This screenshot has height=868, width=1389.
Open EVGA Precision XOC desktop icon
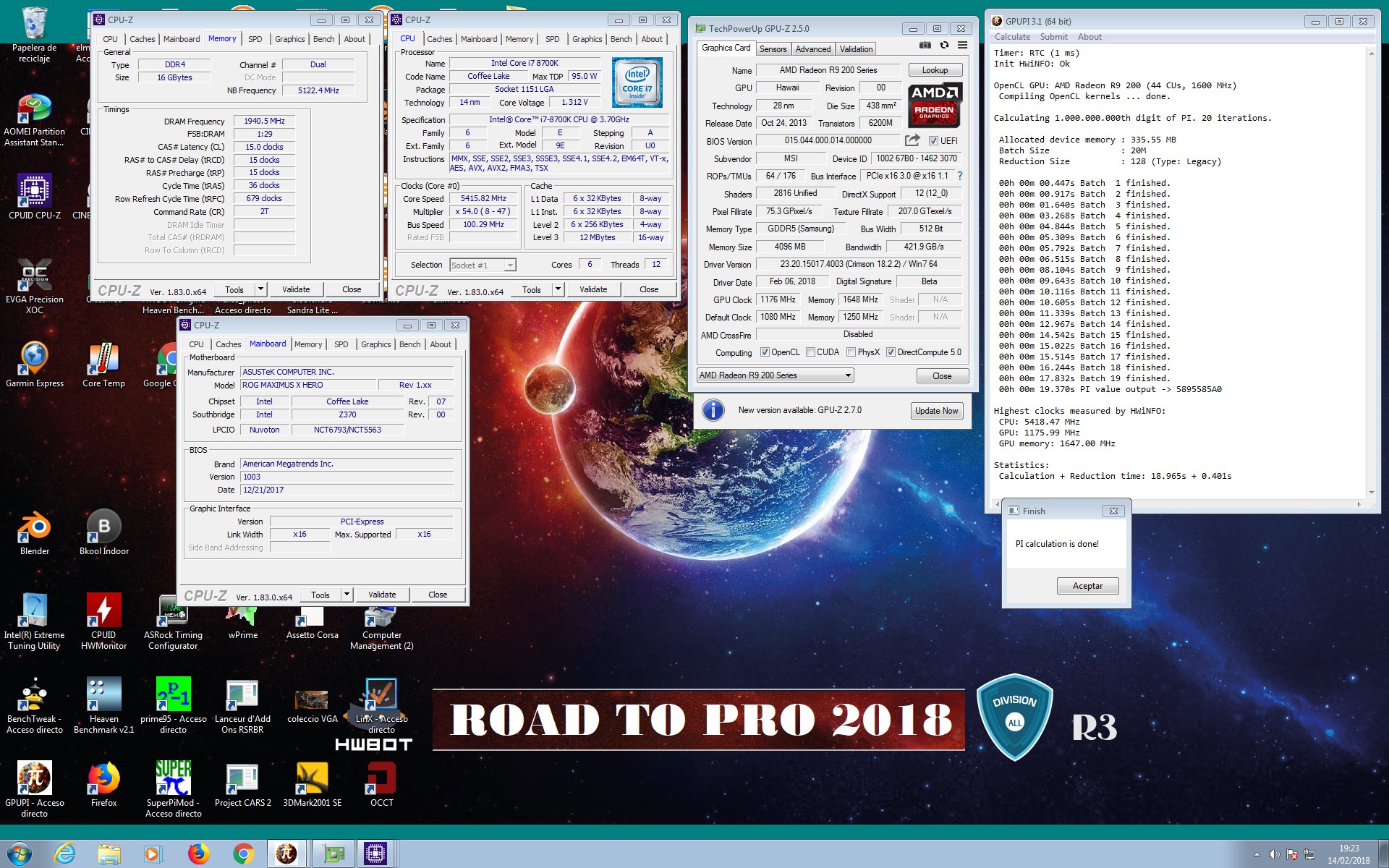click(x=34, y=286)
